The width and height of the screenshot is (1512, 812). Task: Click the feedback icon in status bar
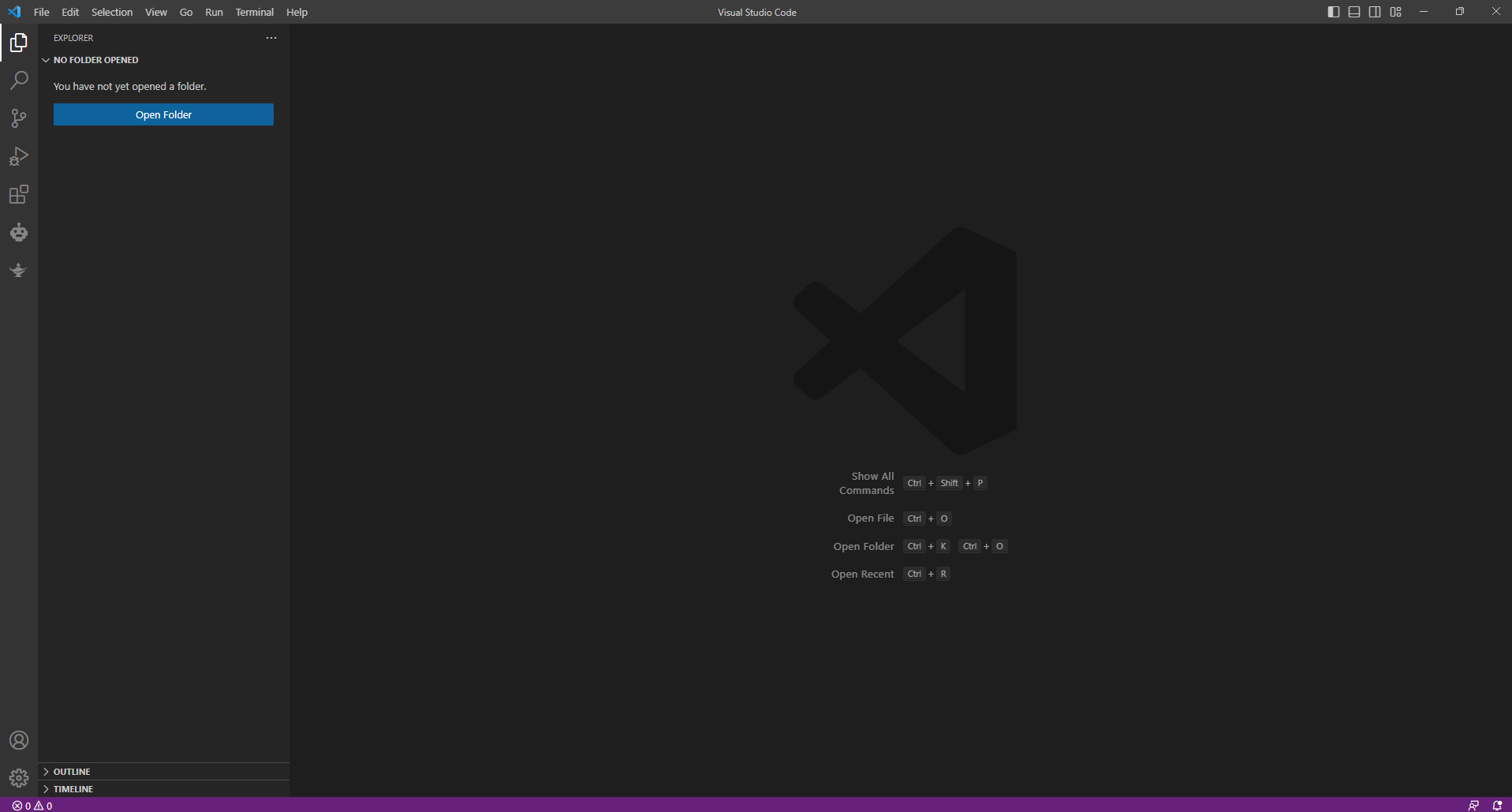point(1473,806)
